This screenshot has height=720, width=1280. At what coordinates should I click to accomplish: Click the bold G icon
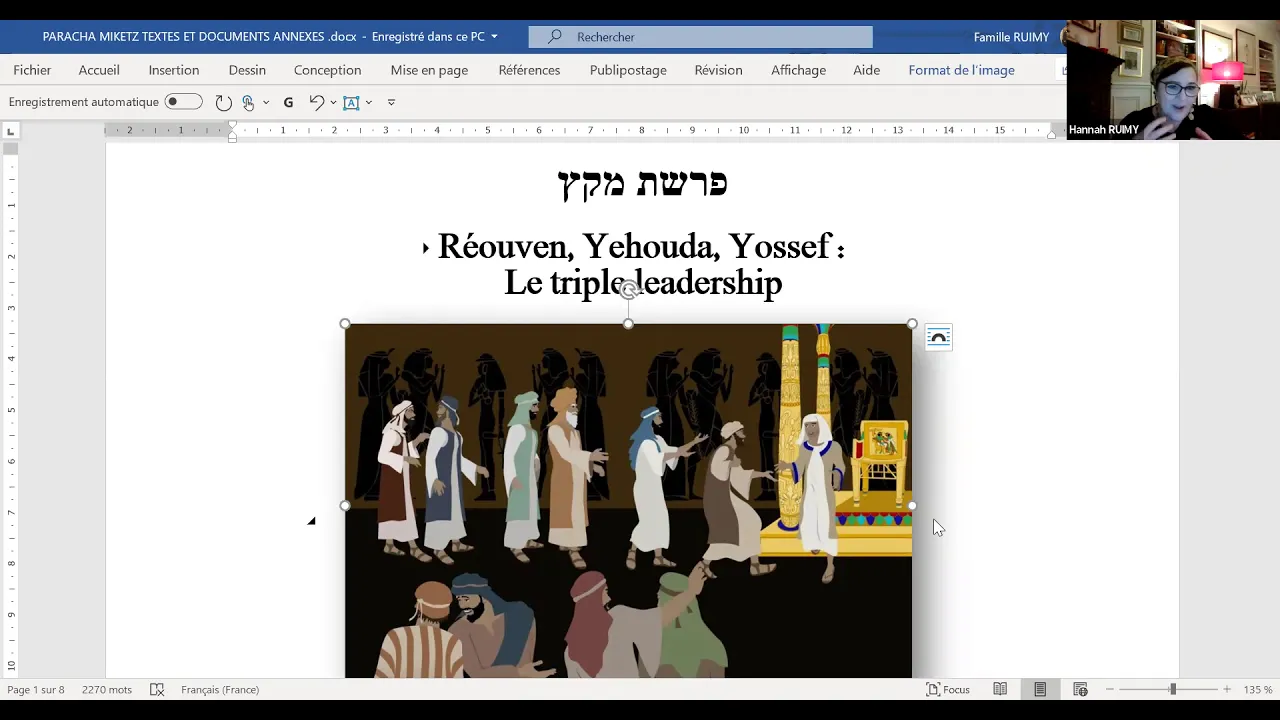tap(288, 102)
